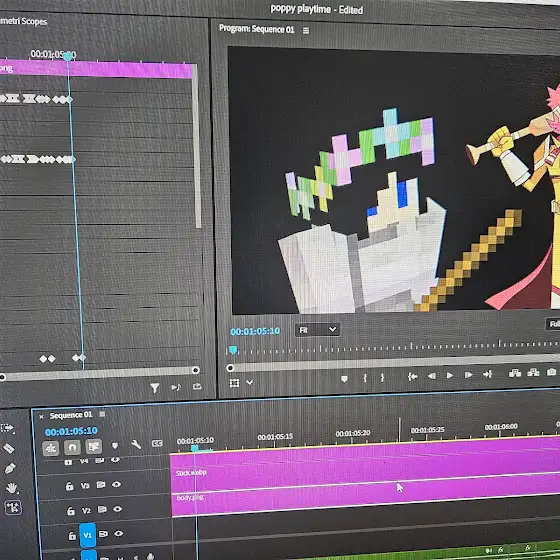Toggle V3 track target label
Image resolution: width=560 pixels, height=560 pixels.
click(85, 486)
